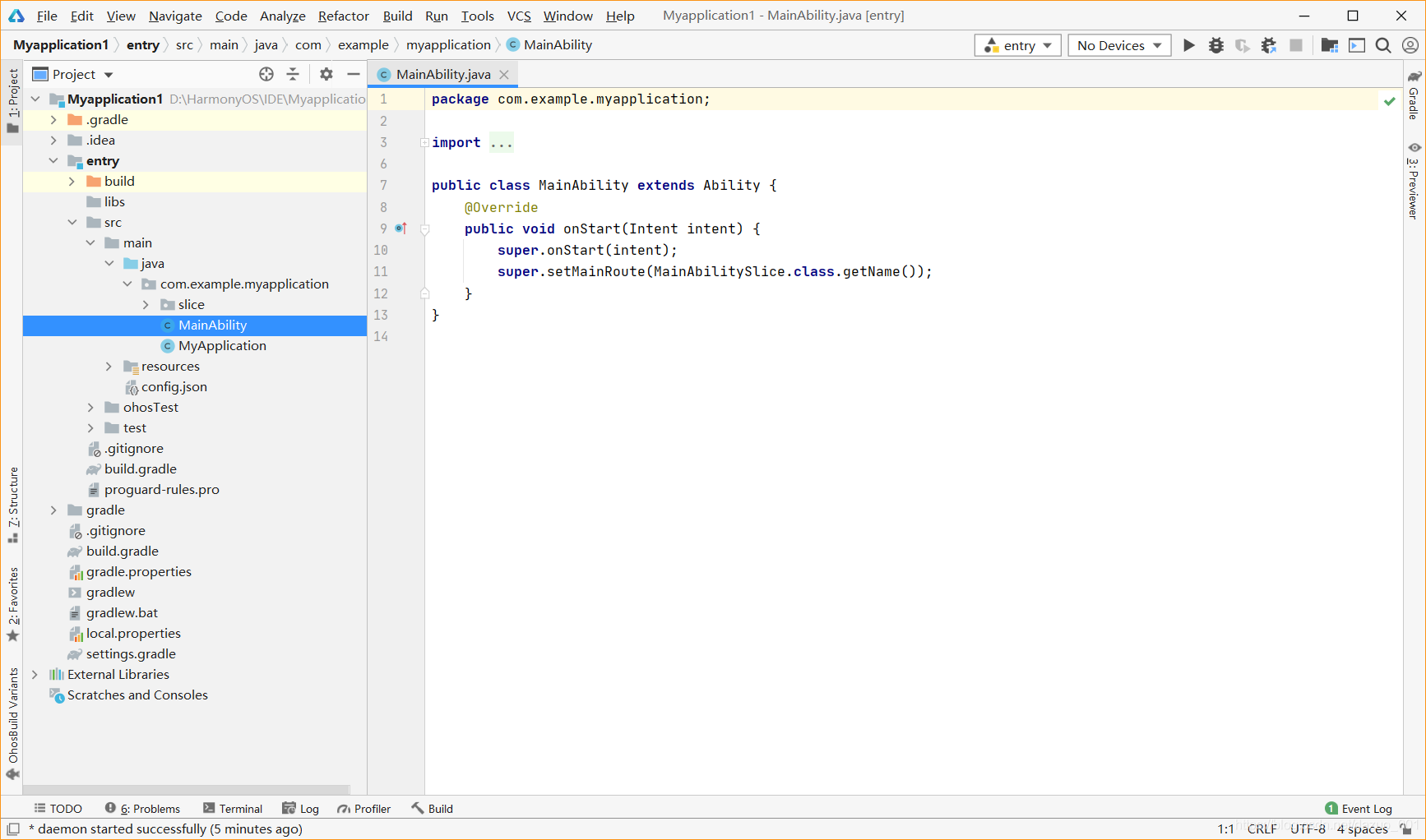Open the project structure icon
Screen dimensions: 1426x840
click(x=1329, y=45)
